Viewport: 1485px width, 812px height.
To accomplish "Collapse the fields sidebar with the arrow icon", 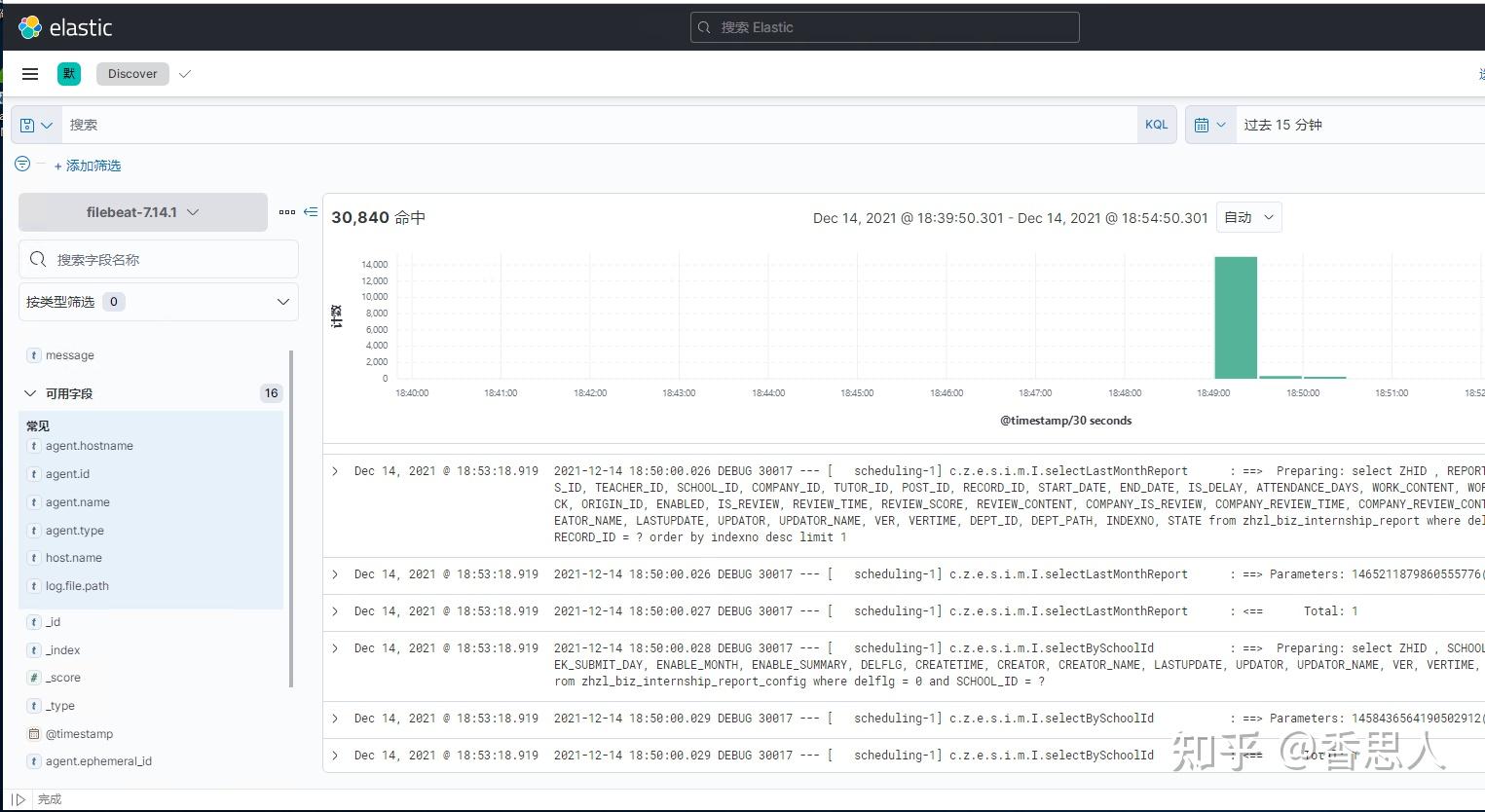I will pyautogui.click(x=311, y=211).
